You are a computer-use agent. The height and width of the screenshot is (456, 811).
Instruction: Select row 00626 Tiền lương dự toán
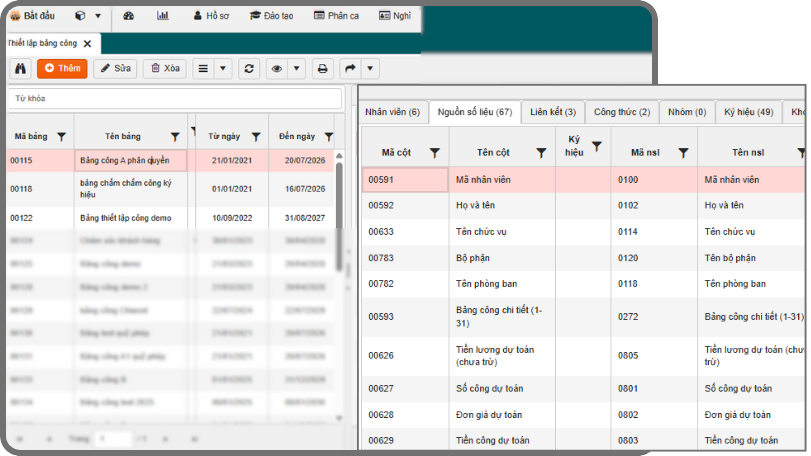pos(583,356)
